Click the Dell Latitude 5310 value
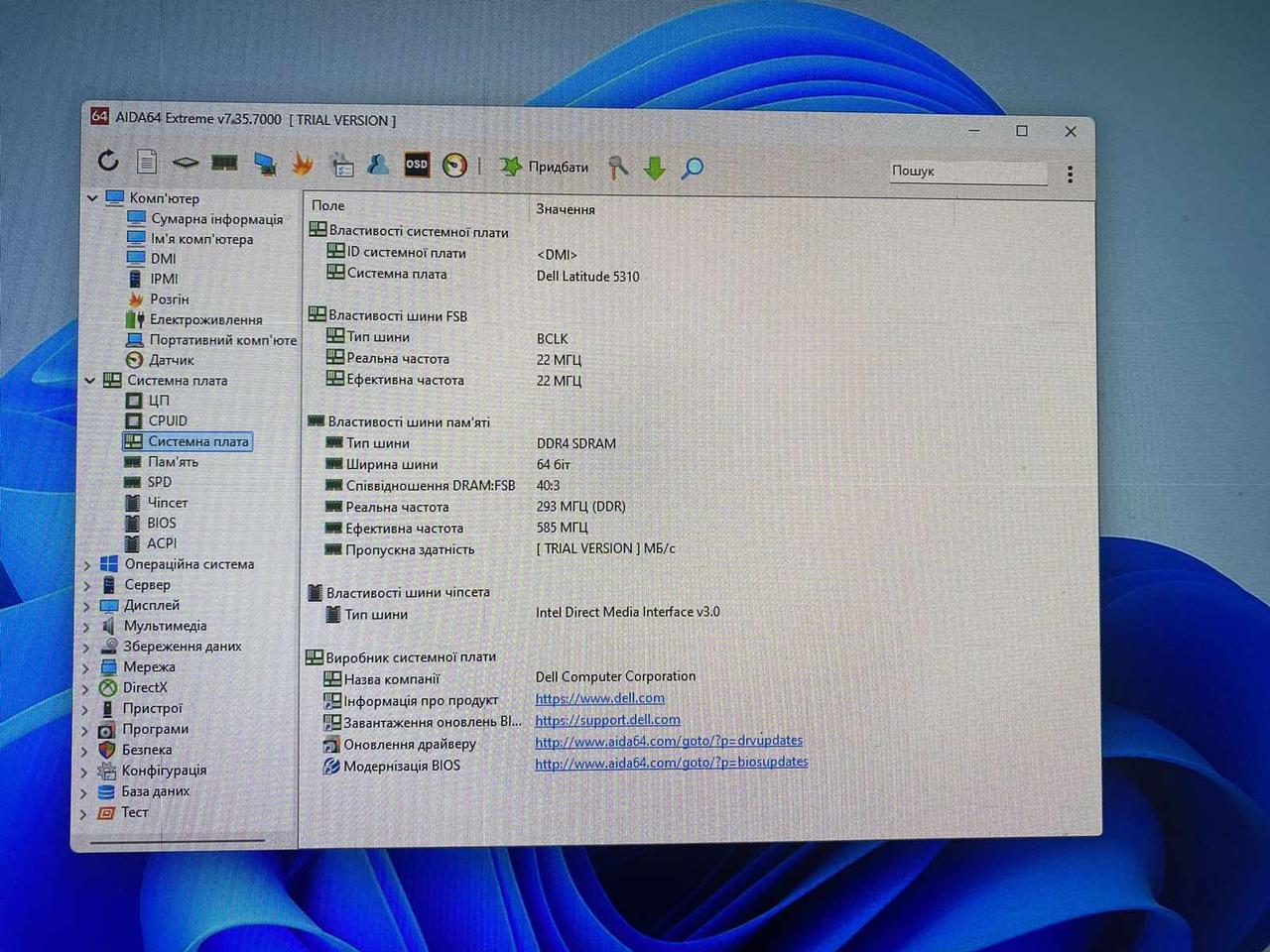1270x952 pixels. click(587, 277)
